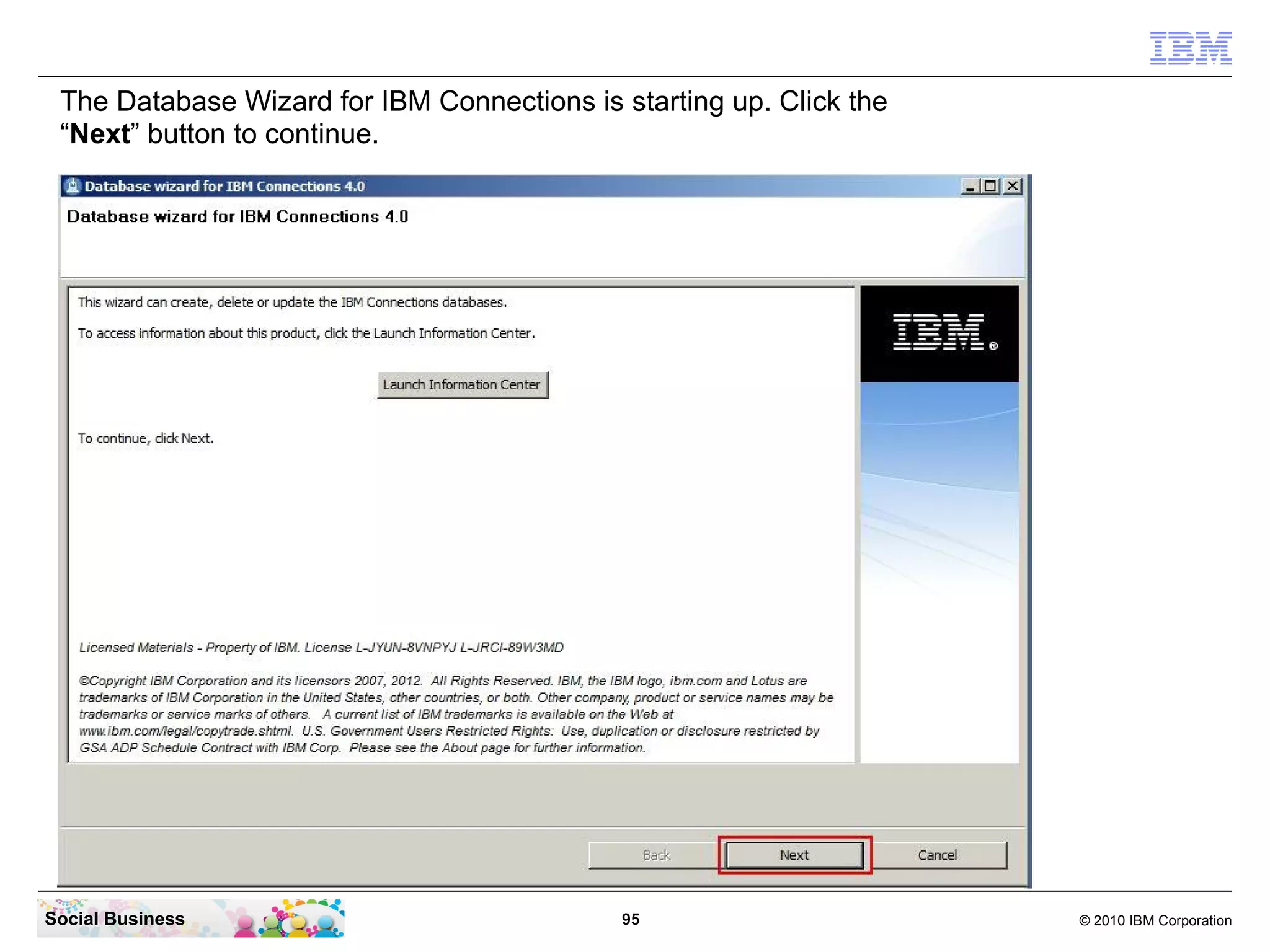This screenshot has width=1270, height=952.
Task: Click the slide page number 95
Action: [x=631, y=919]
